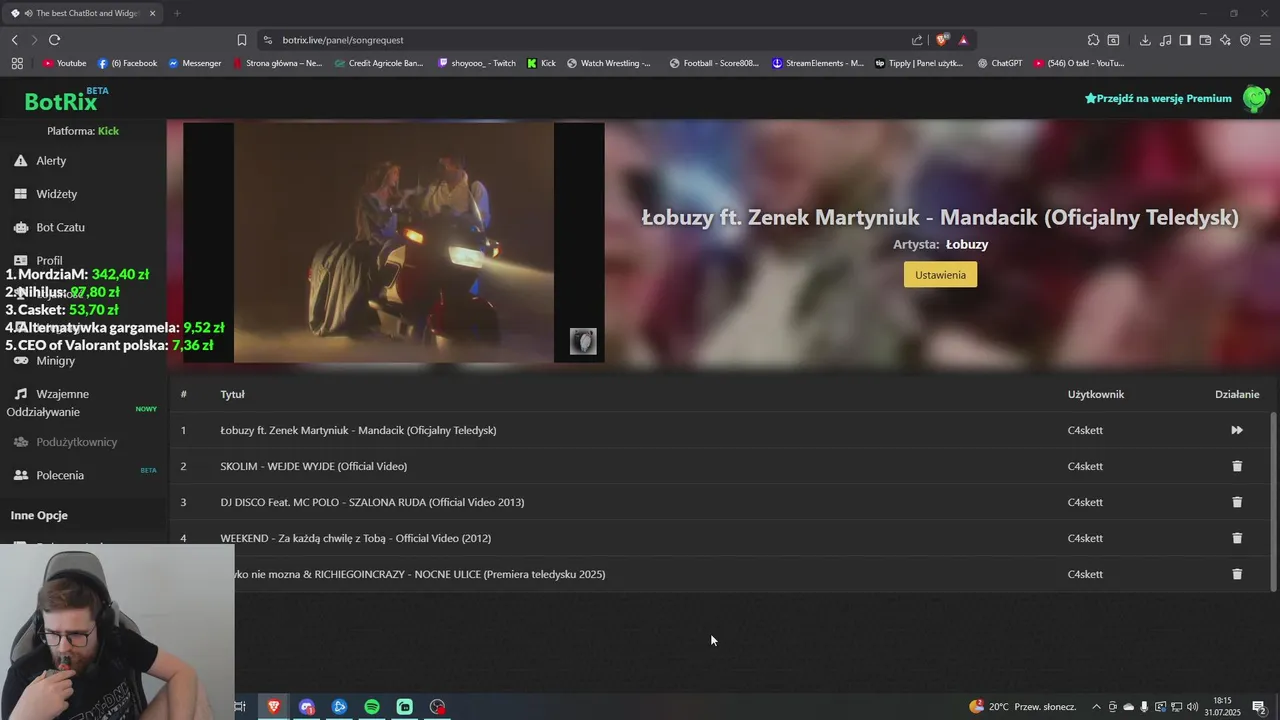Open Brave VPN shield icon
The height and width of the screenshot is (720, 1280).
[x=1245, y=40]
